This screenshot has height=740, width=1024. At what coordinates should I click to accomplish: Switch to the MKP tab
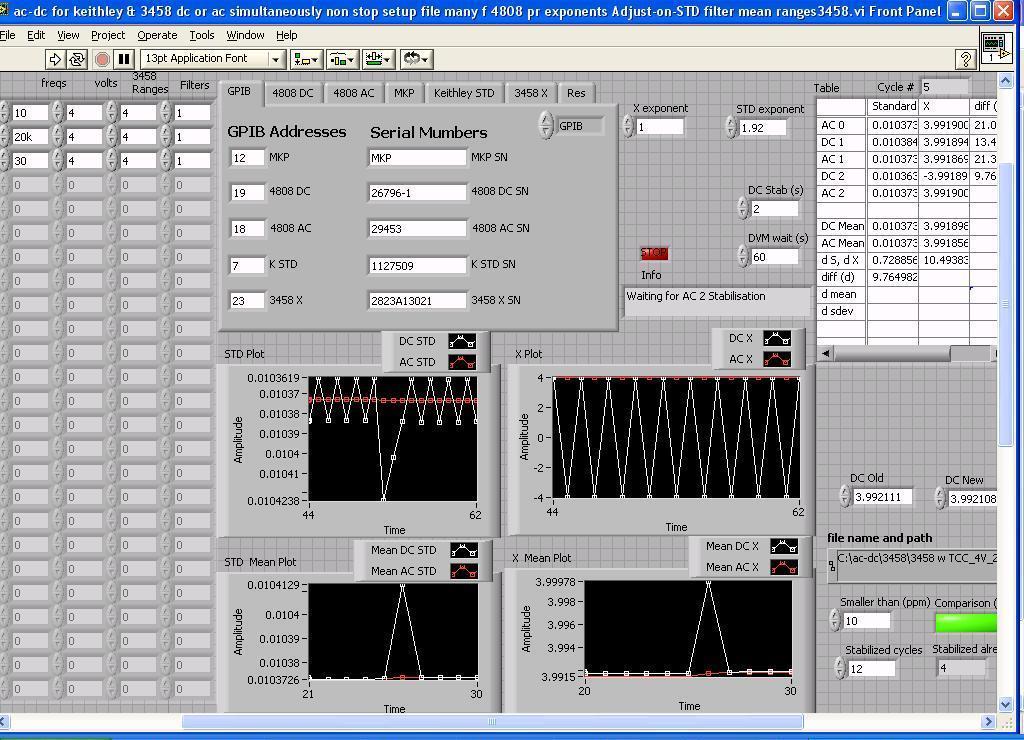[404, 93]
